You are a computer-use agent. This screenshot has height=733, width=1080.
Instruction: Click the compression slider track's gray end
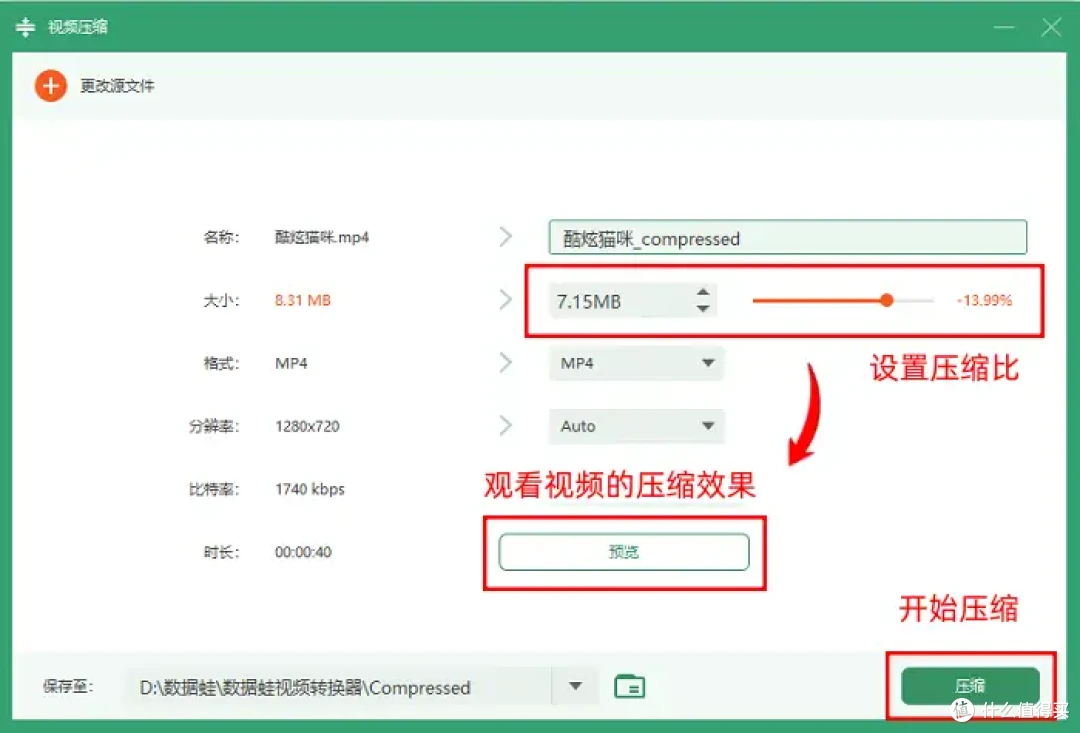coord(914,300)
